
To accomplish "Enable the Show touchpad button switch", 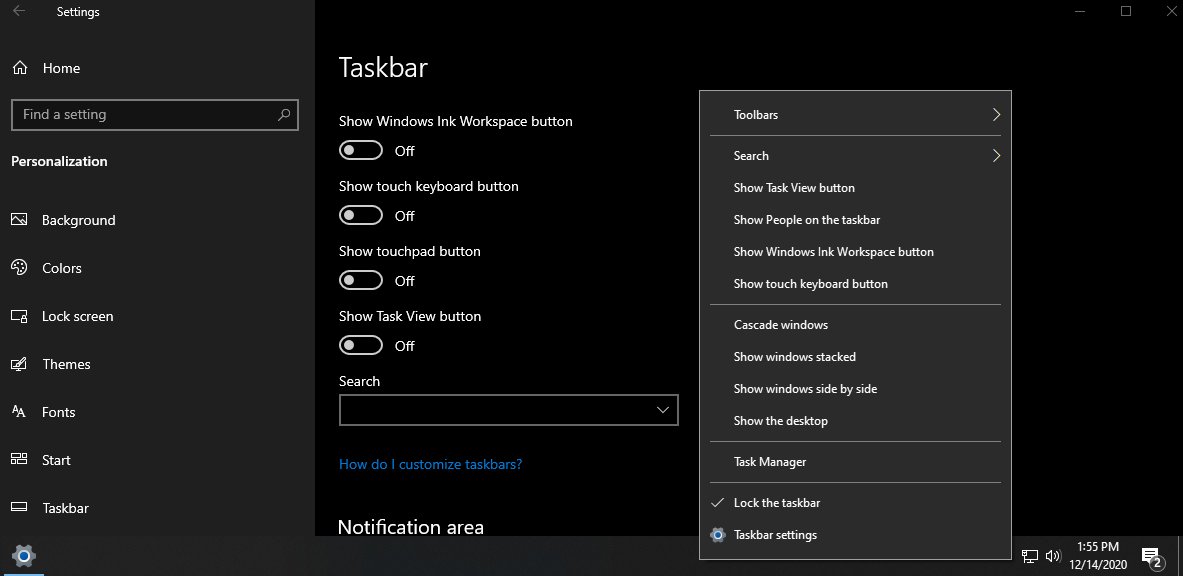I will tap(361, 281).
